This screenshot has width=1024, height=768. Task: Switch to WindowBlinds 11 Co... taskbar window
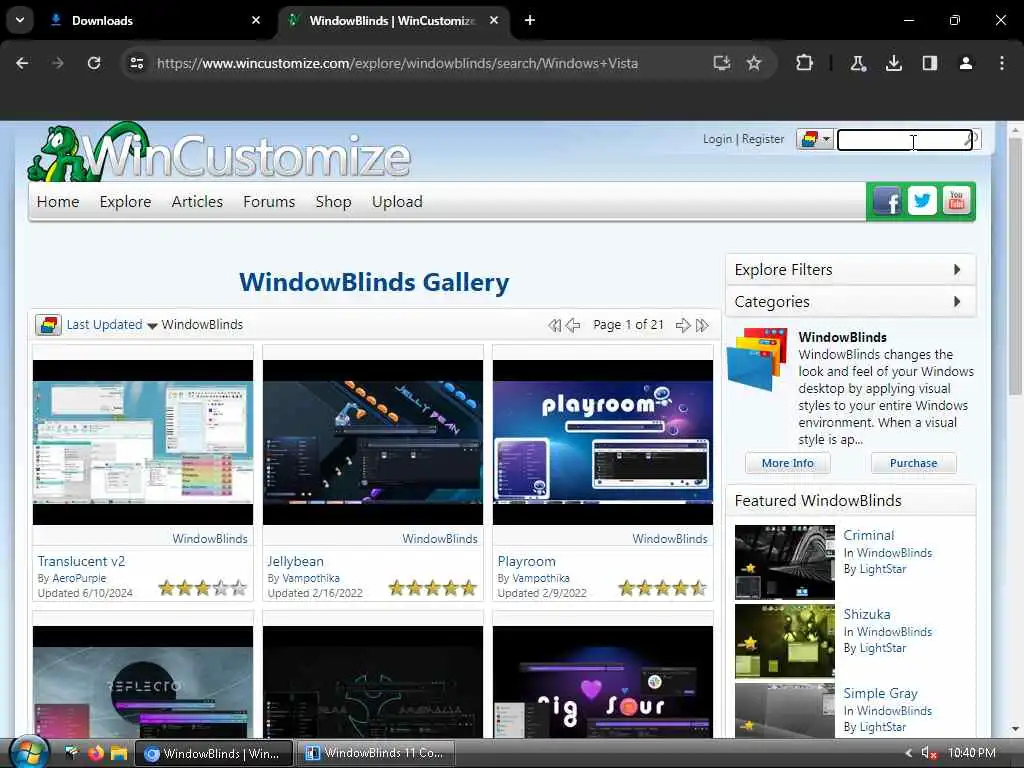[x=375, y=753]
